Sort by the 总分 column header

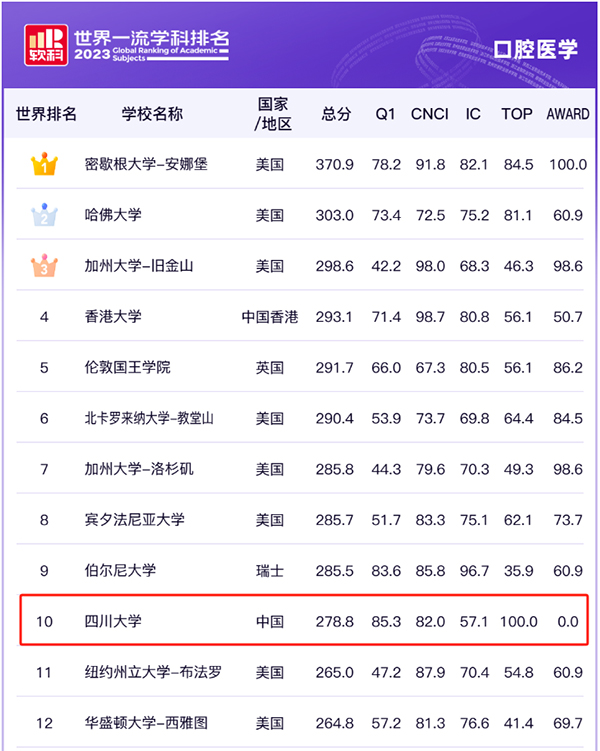[x=336, y=114]
